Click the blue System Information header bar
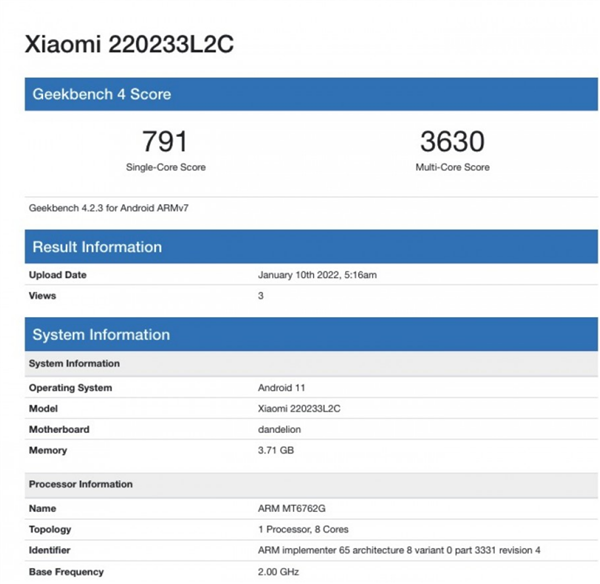Image resolution: width=600 pixels, height=584 pixels. (x=311, y=334)
